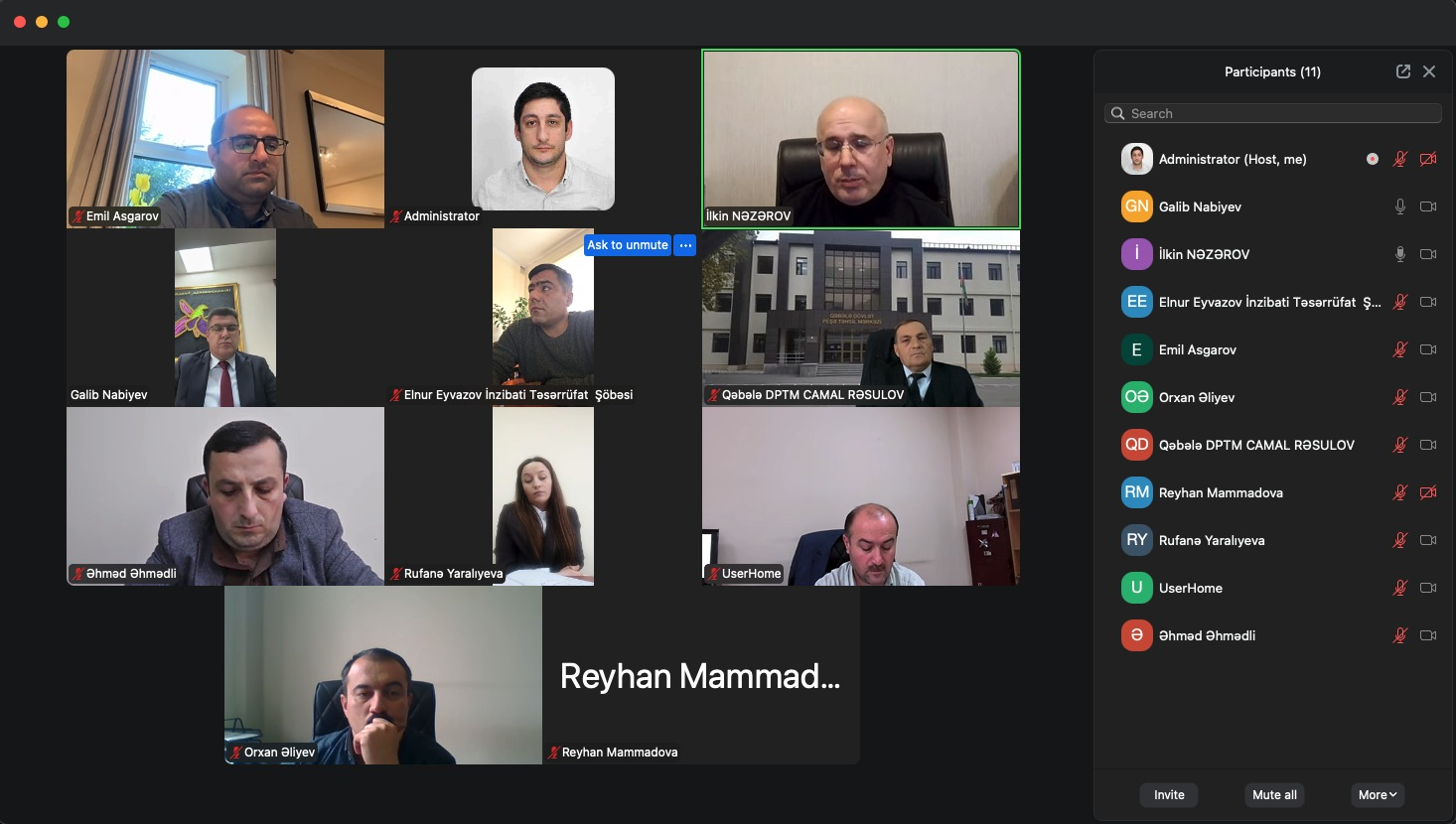Toggle İlkin NƏZƏROV's active microphone
The image size is (1456, 824).
point(1400,254)
